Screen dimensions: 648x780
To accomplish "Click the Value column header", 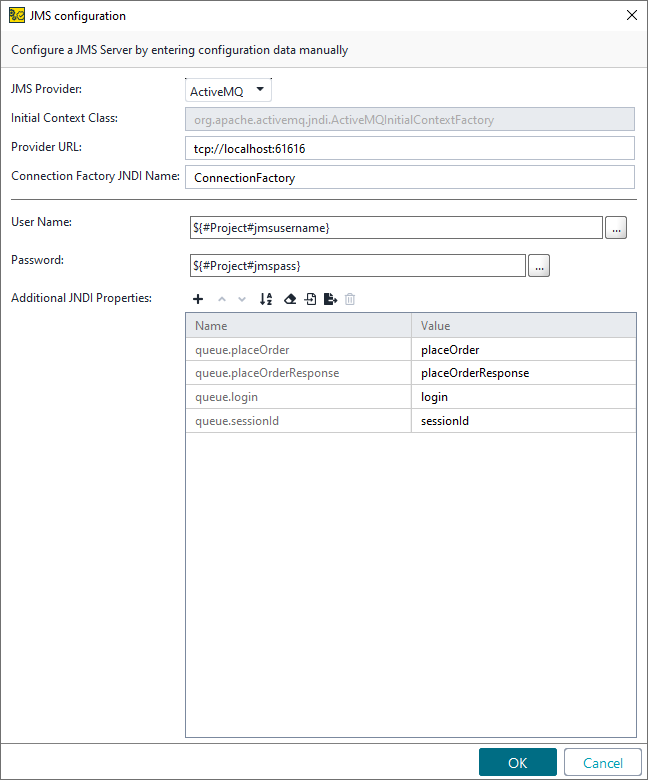I will pos(524,325).
